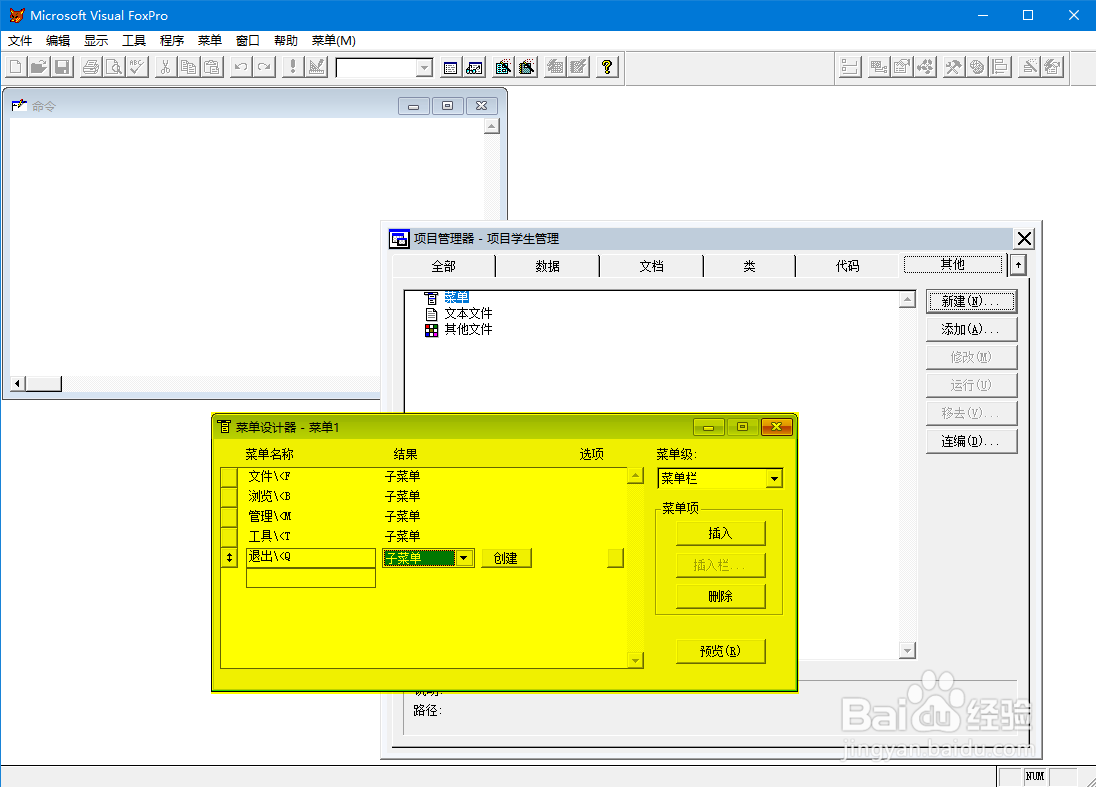Switch to the 类 tab in Project Manager
1096x787 pixels.
point(749,266)
